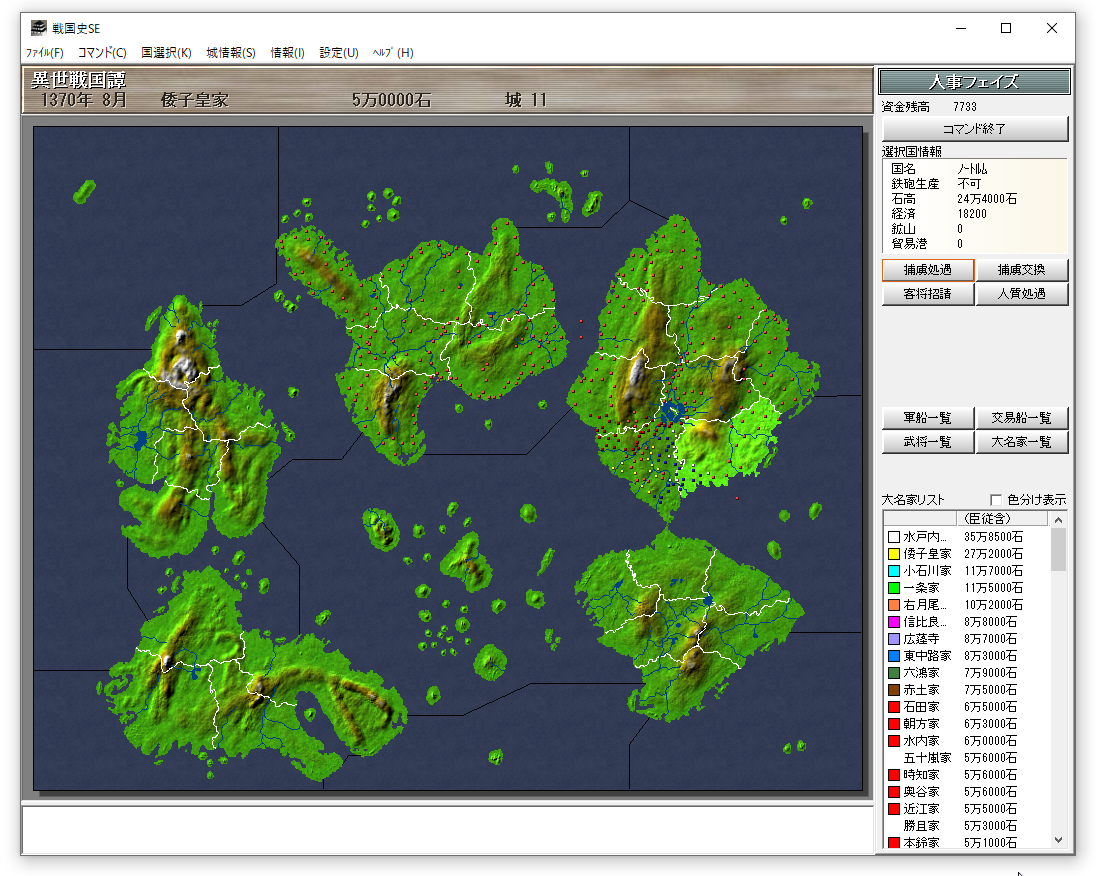Enable the 色分け表示 checkbox
1096x876 pixels.
click(996, 500)
